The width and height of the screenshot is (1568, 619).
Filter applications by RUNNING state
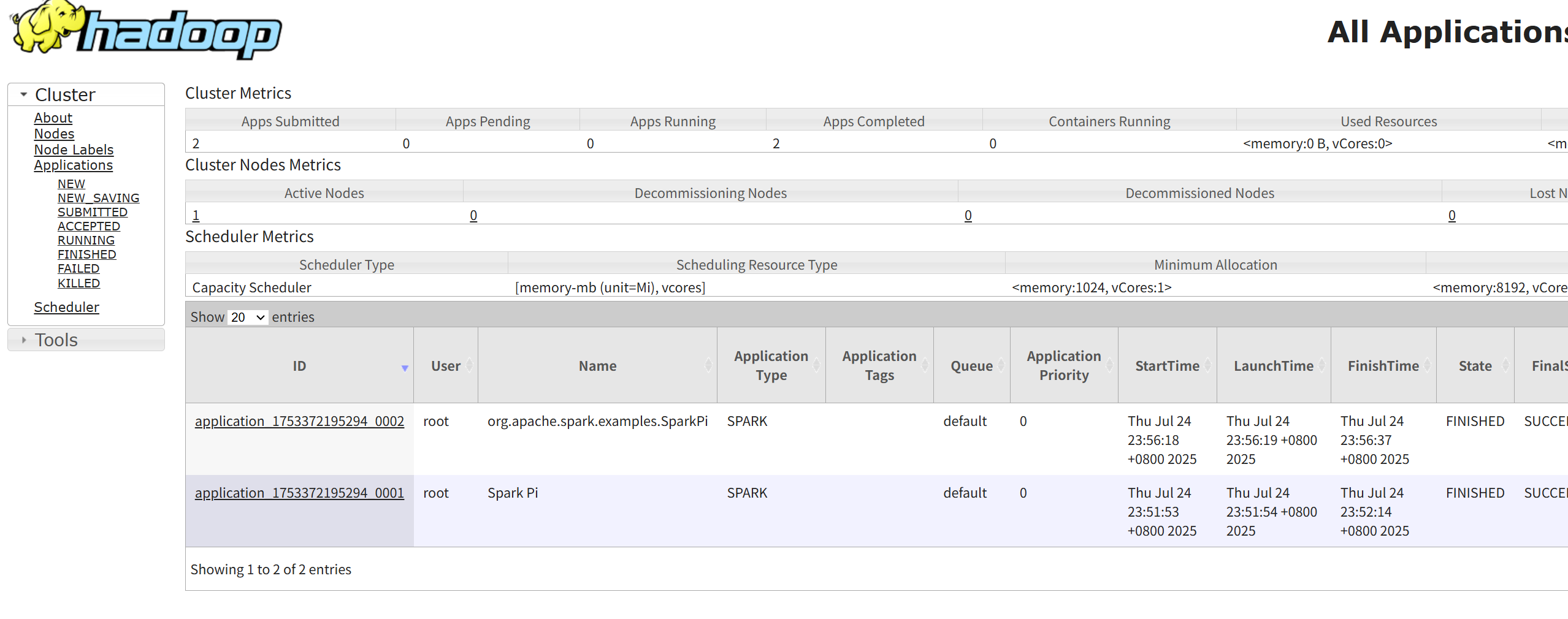(x=86, y=240)
